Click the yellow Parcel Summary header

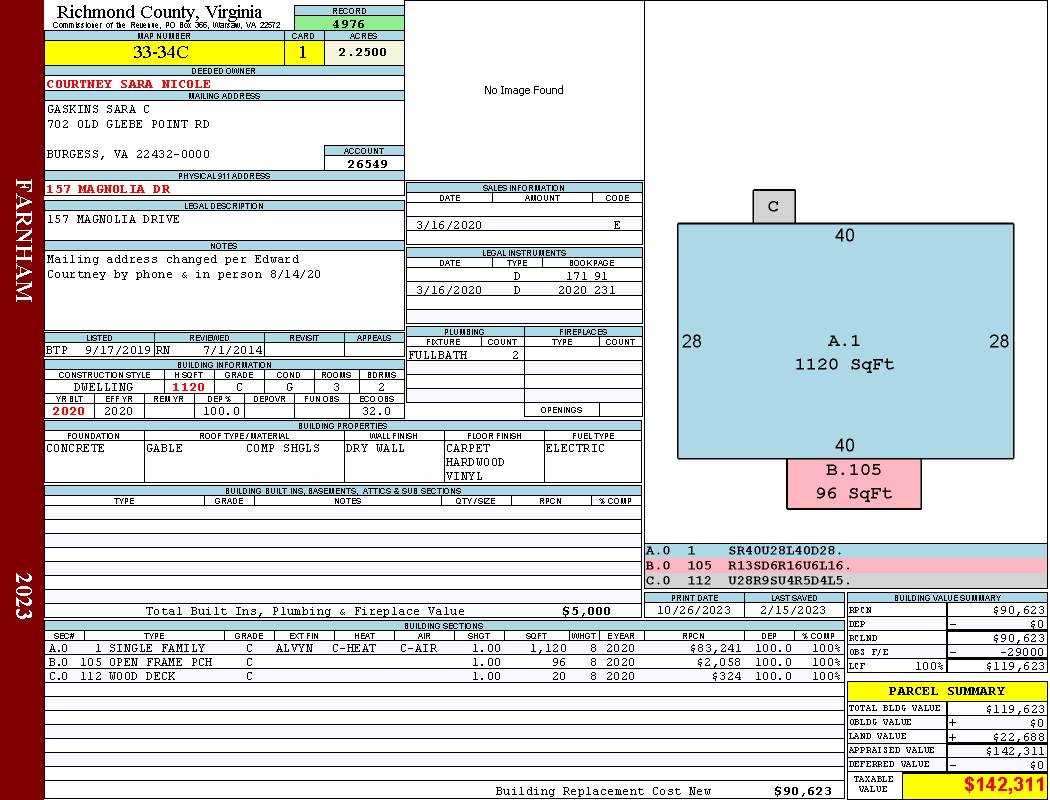click(946, 691)
